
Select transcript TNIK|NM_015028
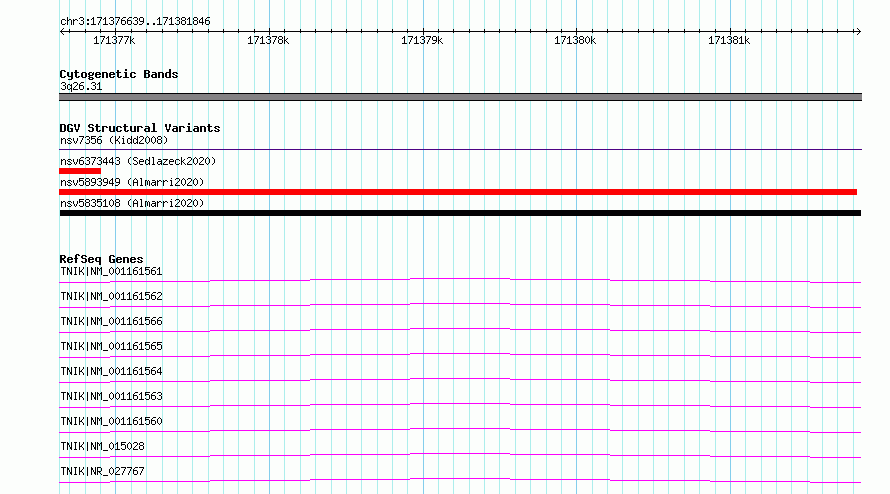click(102, 446)
